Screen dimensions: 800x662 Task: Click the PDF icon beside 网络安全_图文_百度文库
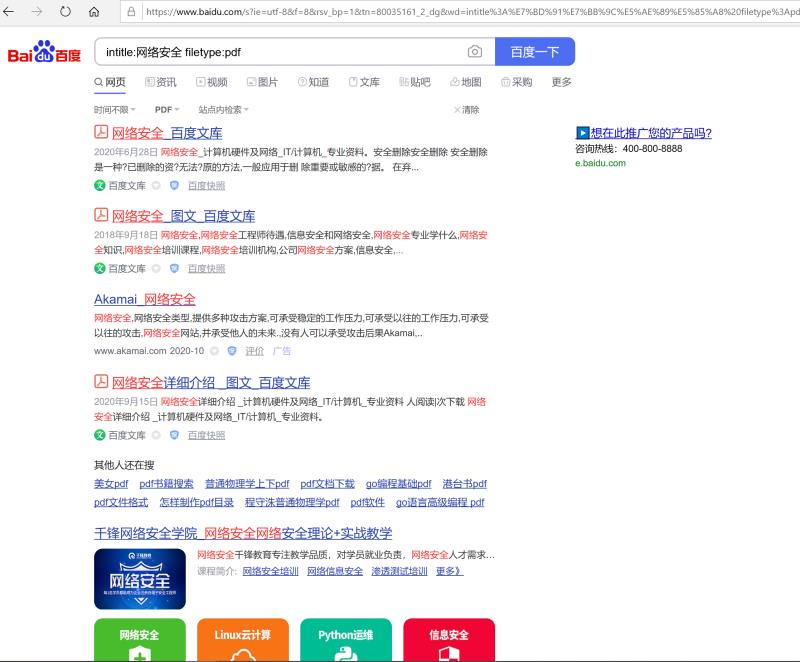tap(101, 215)
